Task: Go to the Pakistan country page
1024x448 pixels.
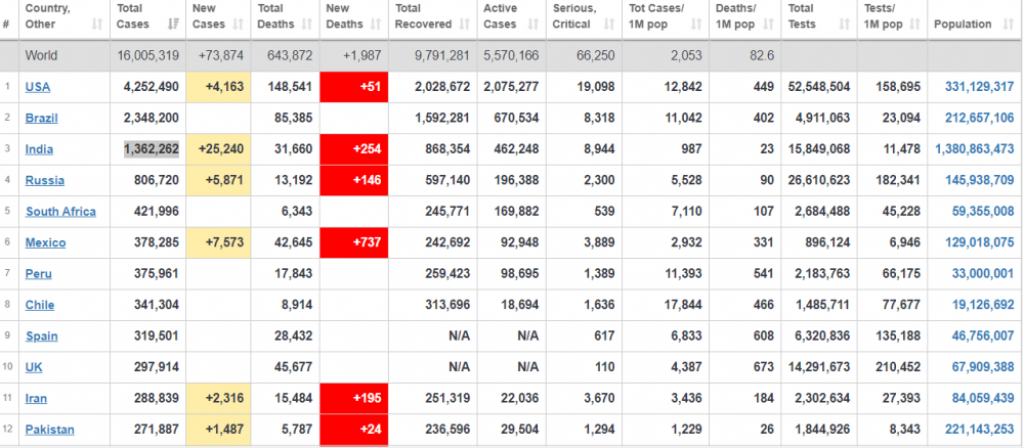Action: tap(49, 429)
